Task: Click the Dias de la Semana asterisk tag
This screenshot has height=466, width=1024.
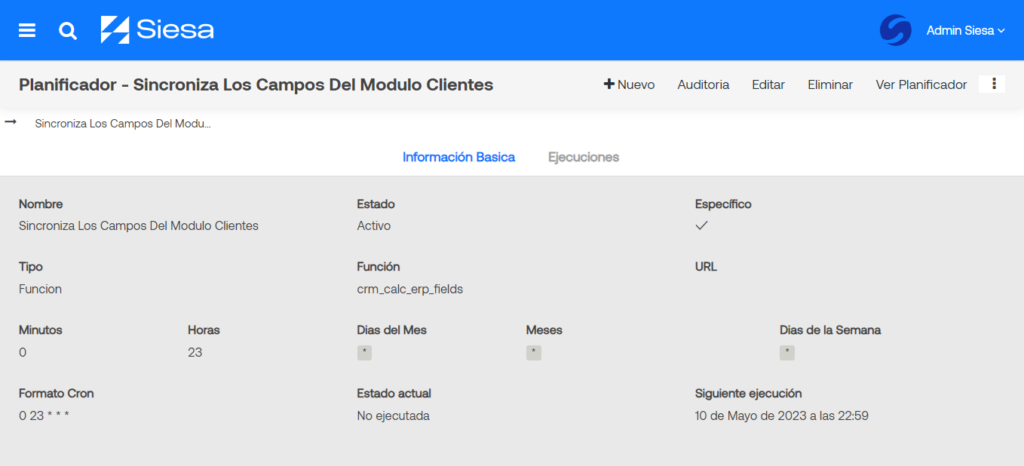Action: pyautogui.click(x=788, y=352)
